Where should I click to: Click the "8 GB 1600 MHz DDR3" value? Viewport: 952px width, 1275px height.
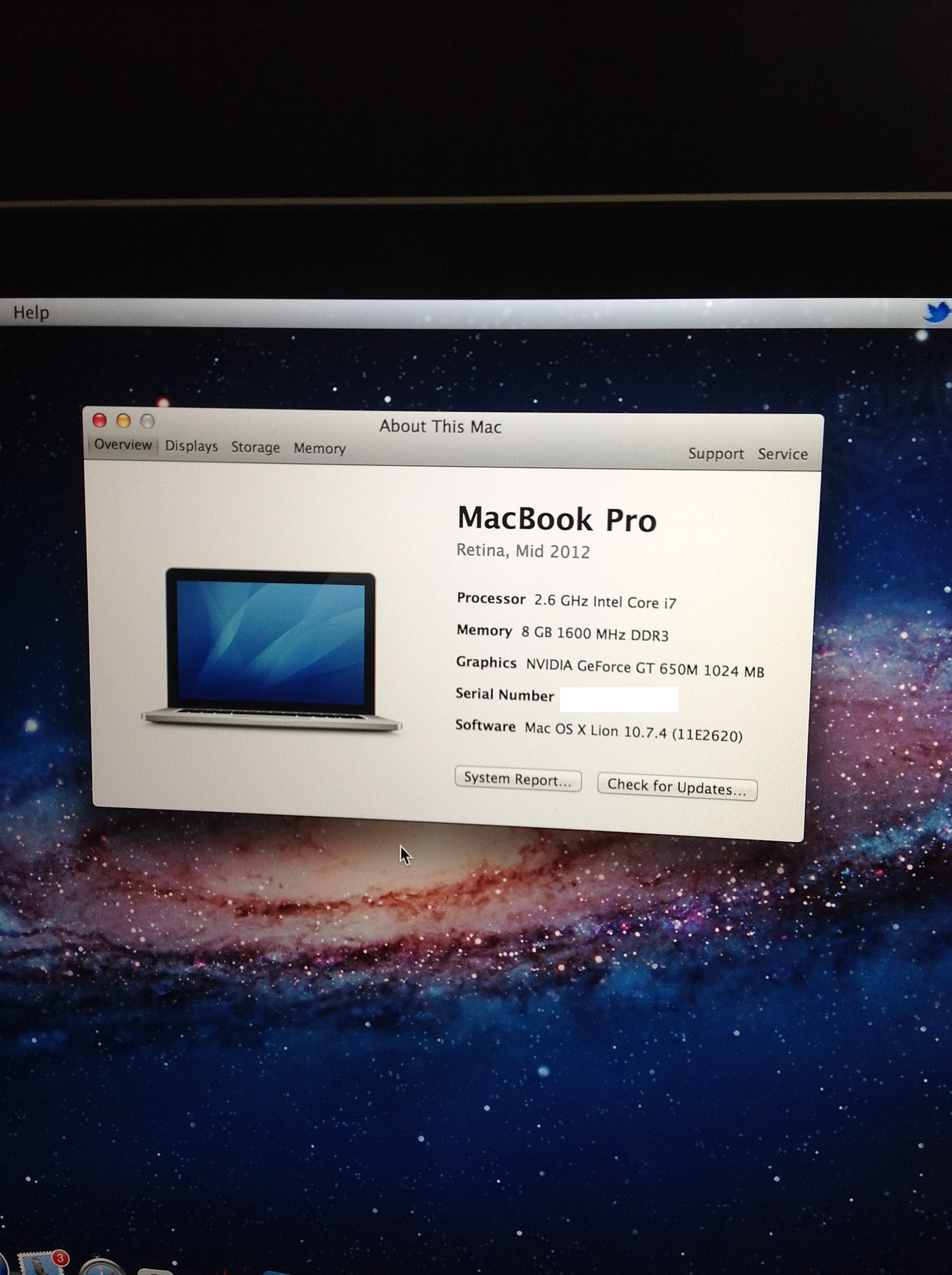coord(595,634)
